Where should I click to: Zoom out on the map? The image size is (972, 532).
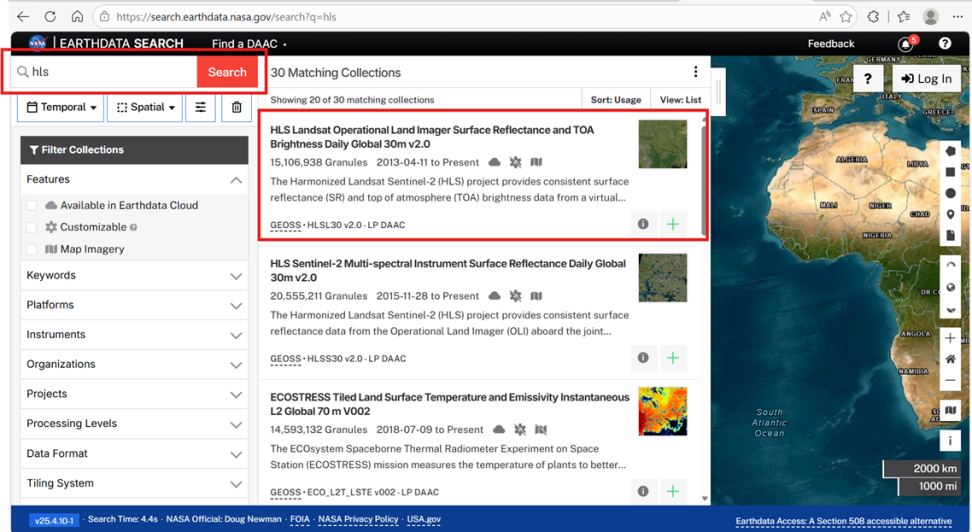pos(950,381)
